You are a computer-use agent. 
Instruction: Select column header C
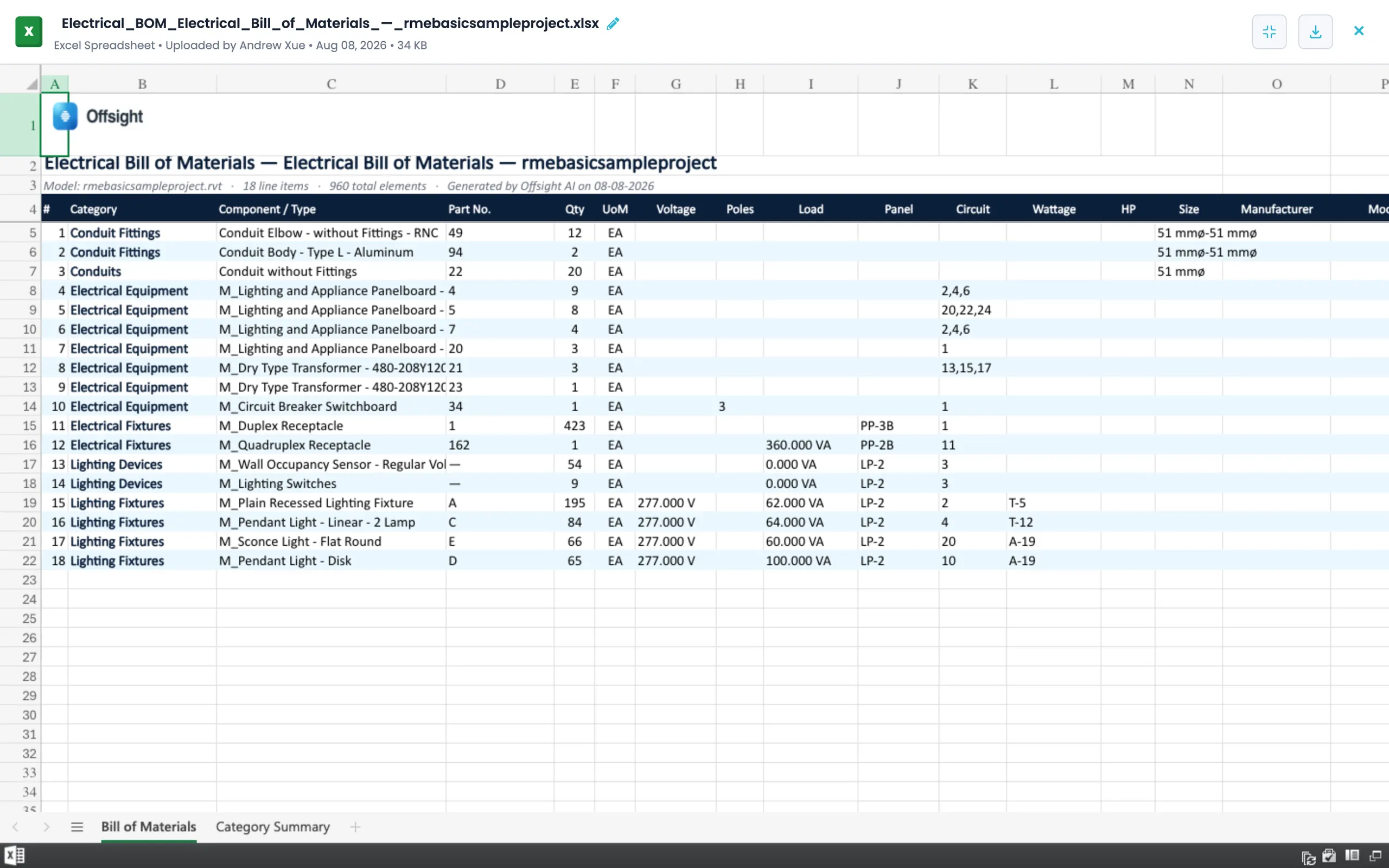[331, 84]
